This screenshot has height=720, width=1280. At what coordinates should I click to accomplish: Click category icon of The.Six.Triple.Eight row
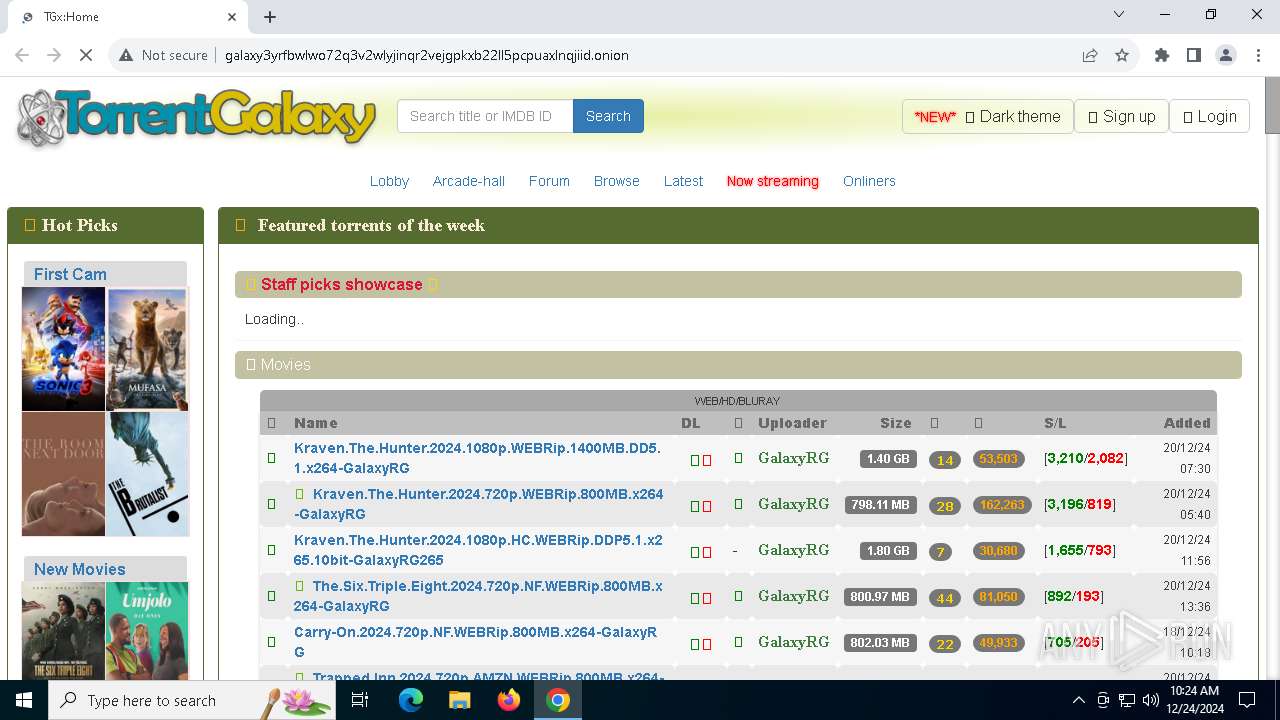[x=271, y=596]
